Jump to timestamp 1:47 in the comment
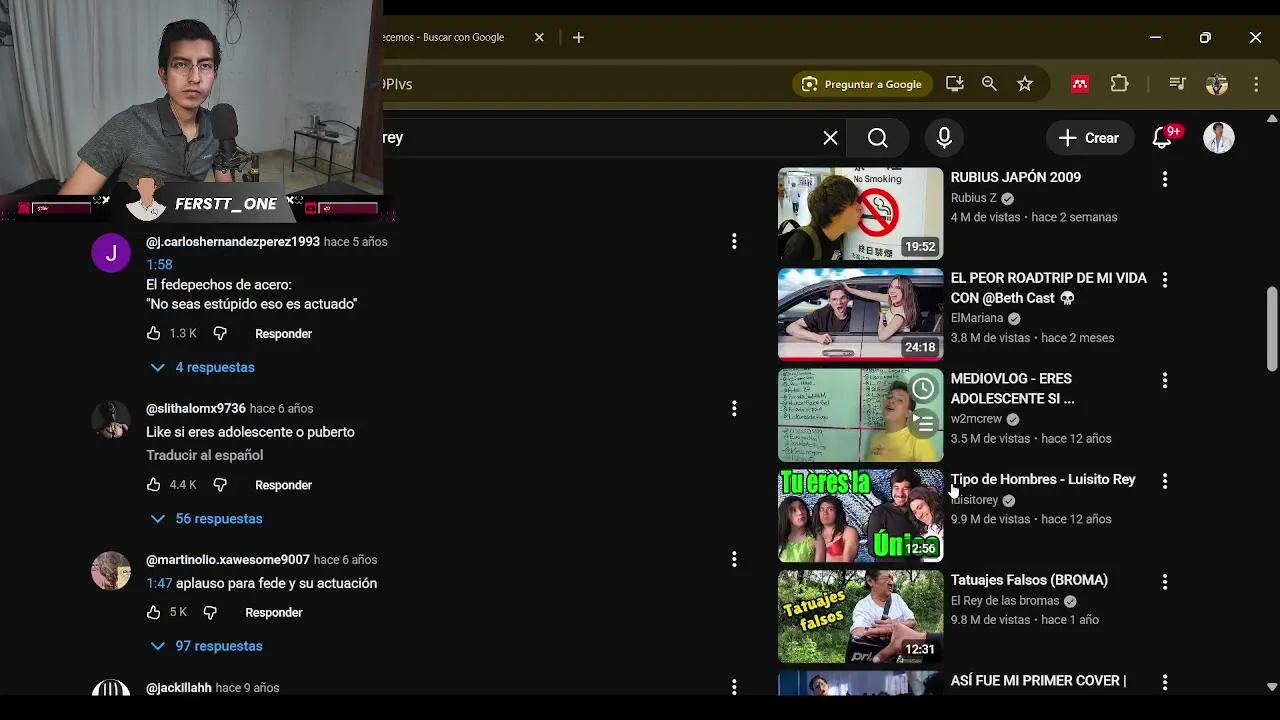The width and height of the screenshot is (1280, 720). [159, 583]
